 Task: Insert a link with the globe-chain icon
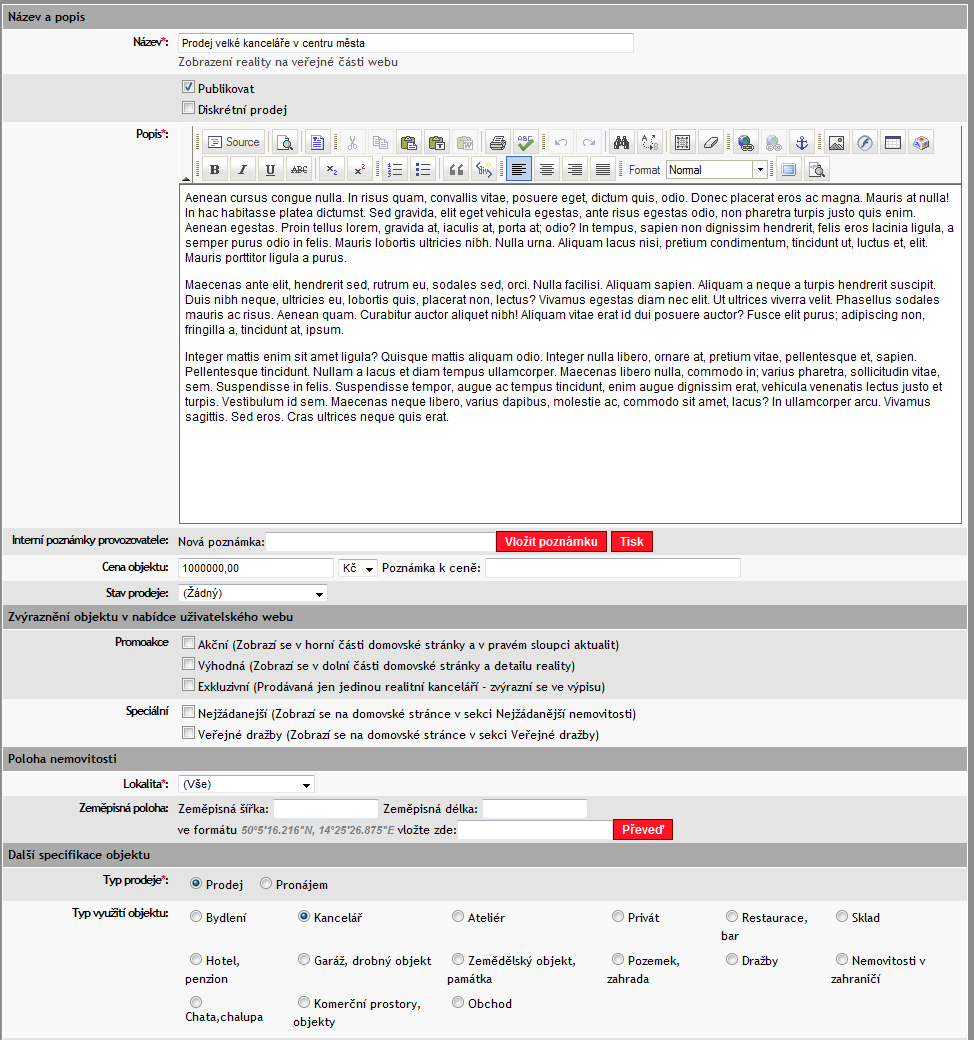pos(745,142)
